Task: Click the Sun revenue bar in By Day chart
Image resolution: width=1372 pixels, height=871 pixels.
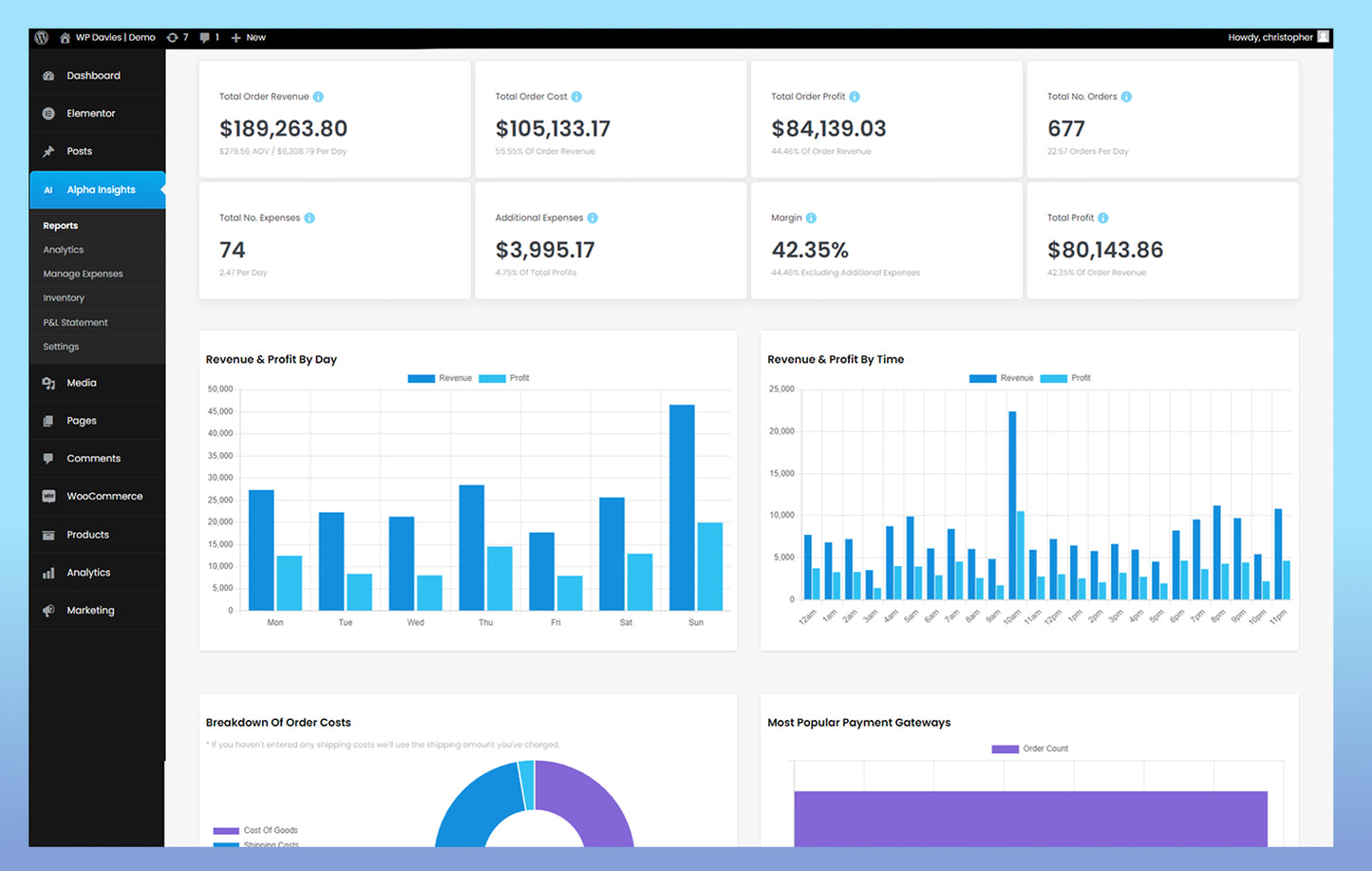Action: click(682, 507)
